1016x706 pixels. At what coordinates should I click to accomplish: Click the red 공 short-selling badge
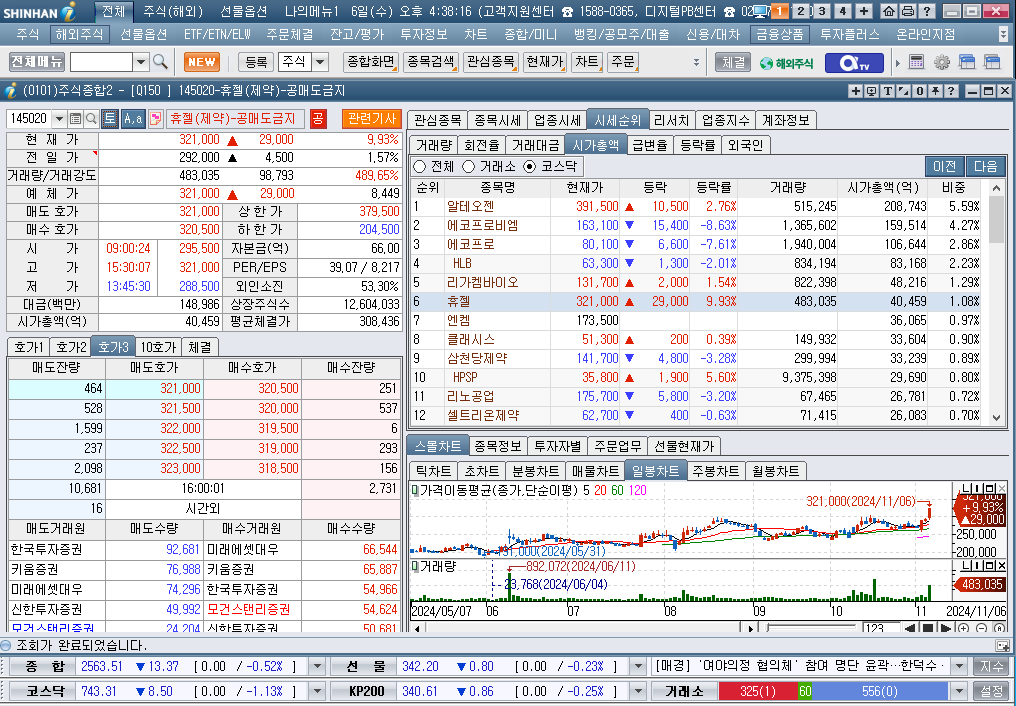coord(318,119)
